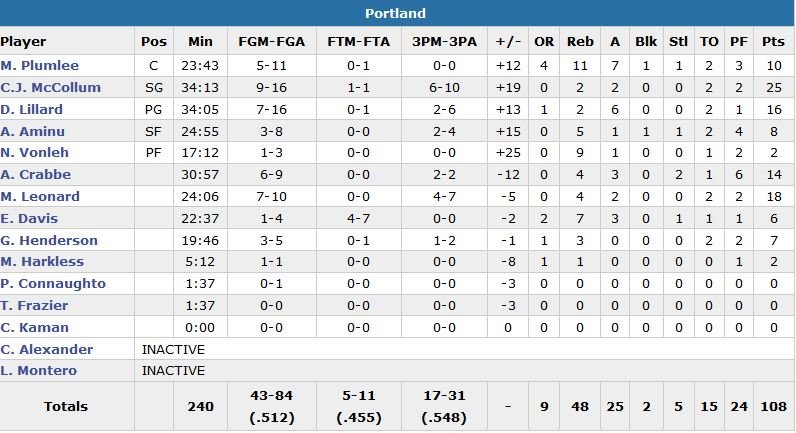Open M. Leonard player link
The width and height of the screenshot is (796, 433).
pos(38,197)
